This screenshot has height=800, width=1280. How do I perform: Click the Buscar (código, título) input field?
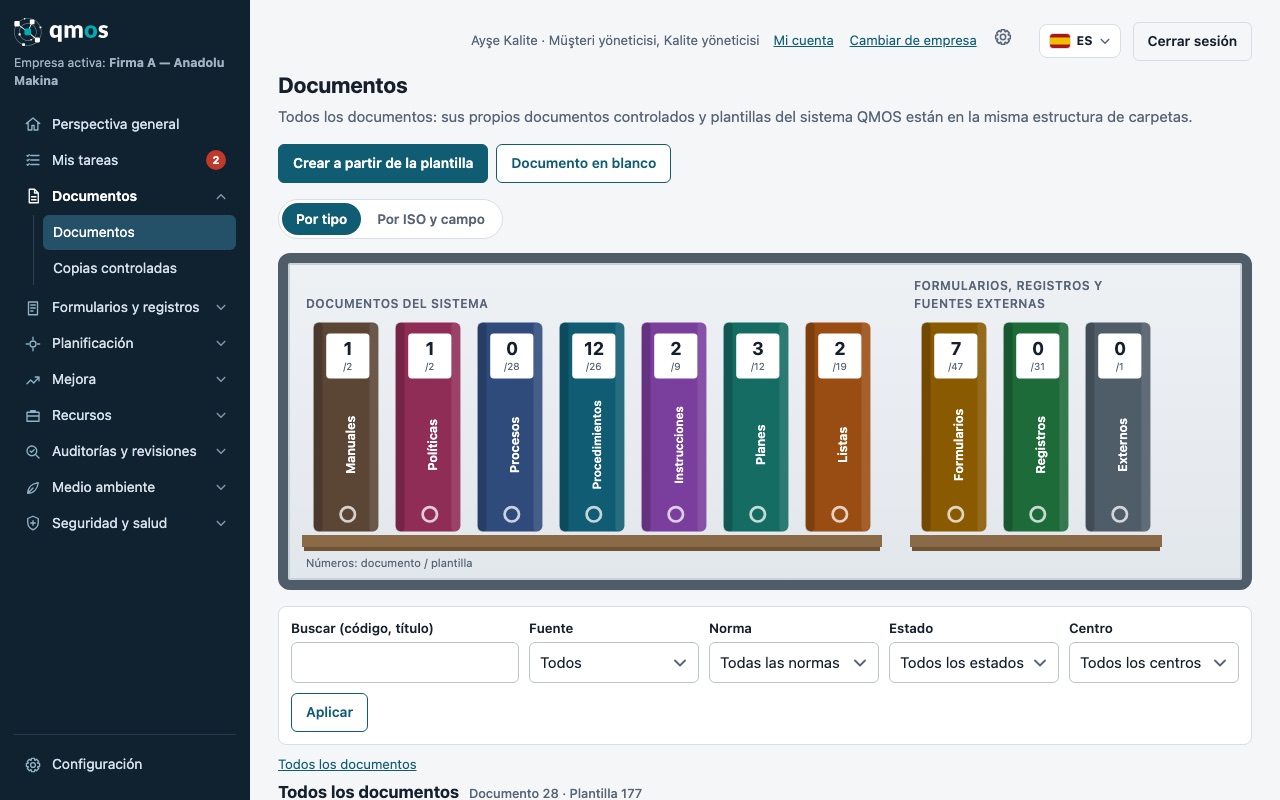405,662
